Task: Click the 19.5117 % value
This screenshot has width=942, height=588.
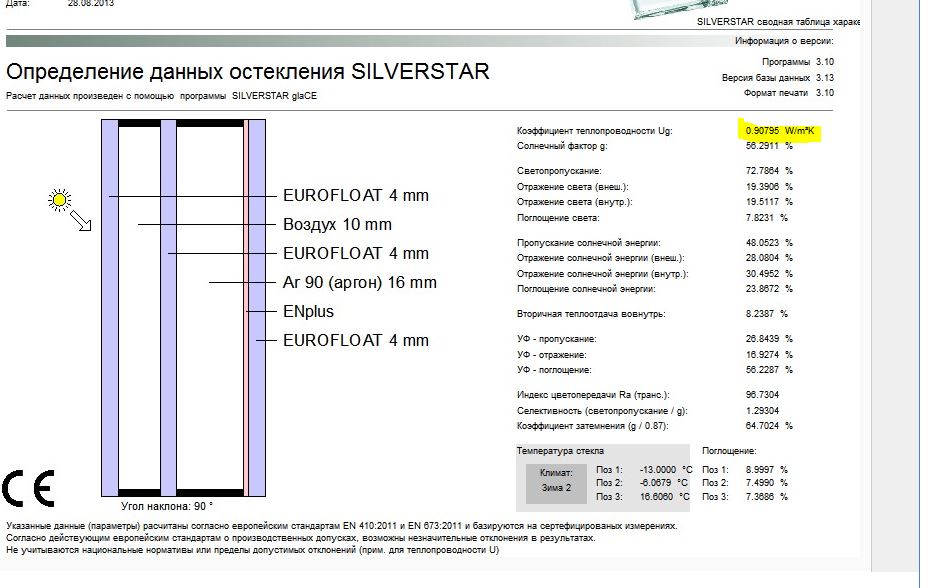Action: tap(769, 202)
